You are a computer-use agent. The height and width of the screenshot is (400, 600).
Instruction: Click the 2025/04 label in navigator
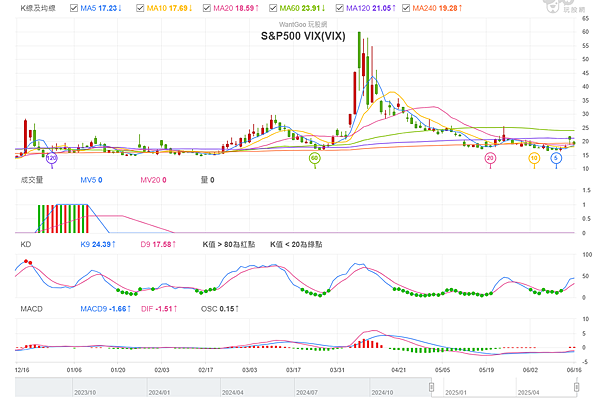point(528,393)
